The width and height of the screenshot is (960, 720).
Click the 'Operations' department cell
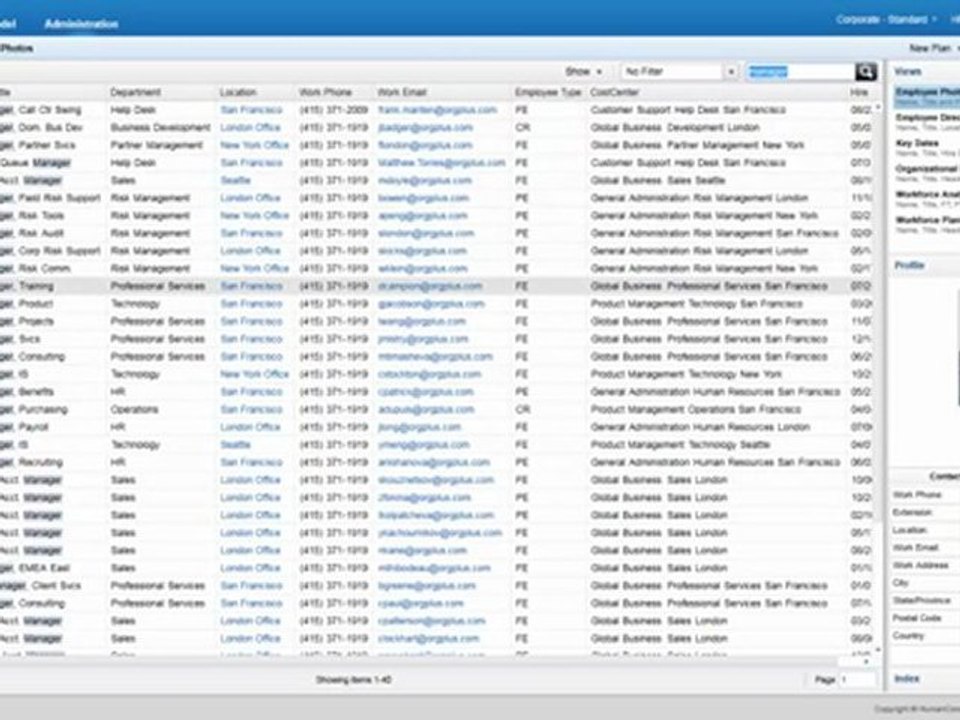point(134,410)
